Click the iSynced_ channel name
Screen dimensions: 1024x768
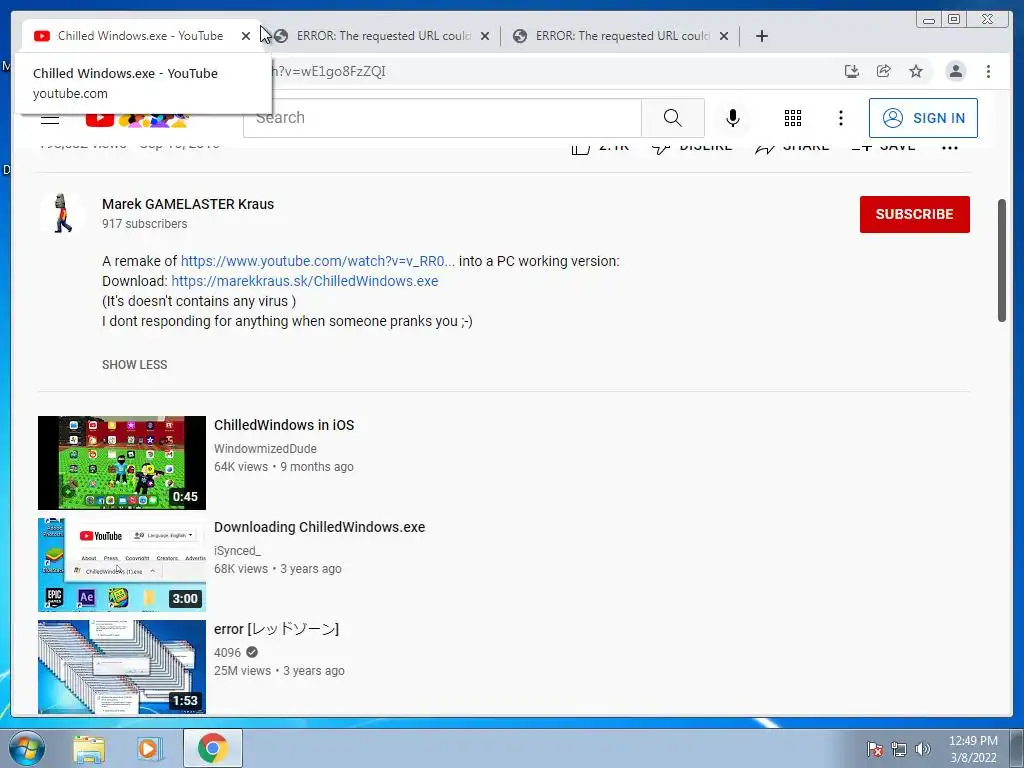(237, 551)
